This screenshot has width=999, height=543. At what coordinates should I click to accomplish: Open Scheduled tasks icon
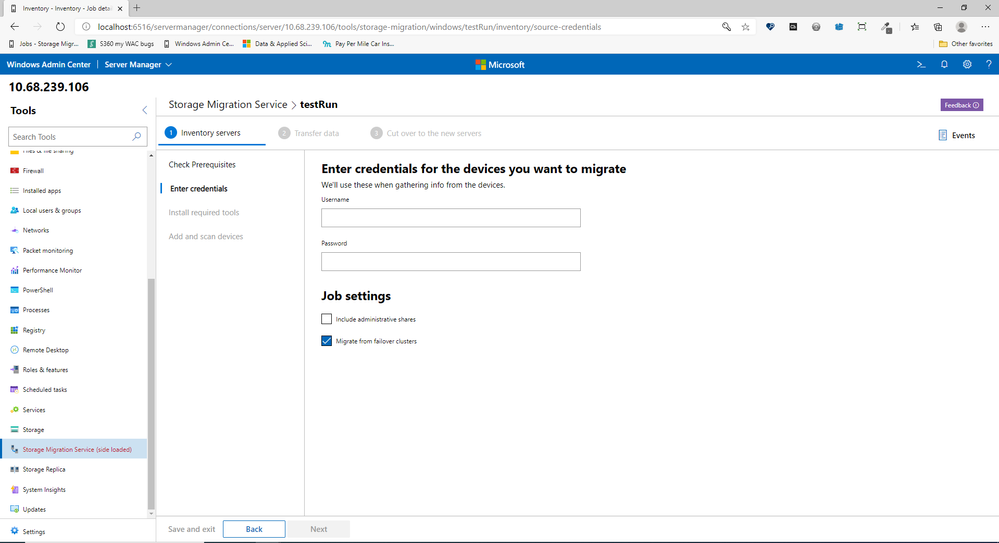[x=15, y=389]
